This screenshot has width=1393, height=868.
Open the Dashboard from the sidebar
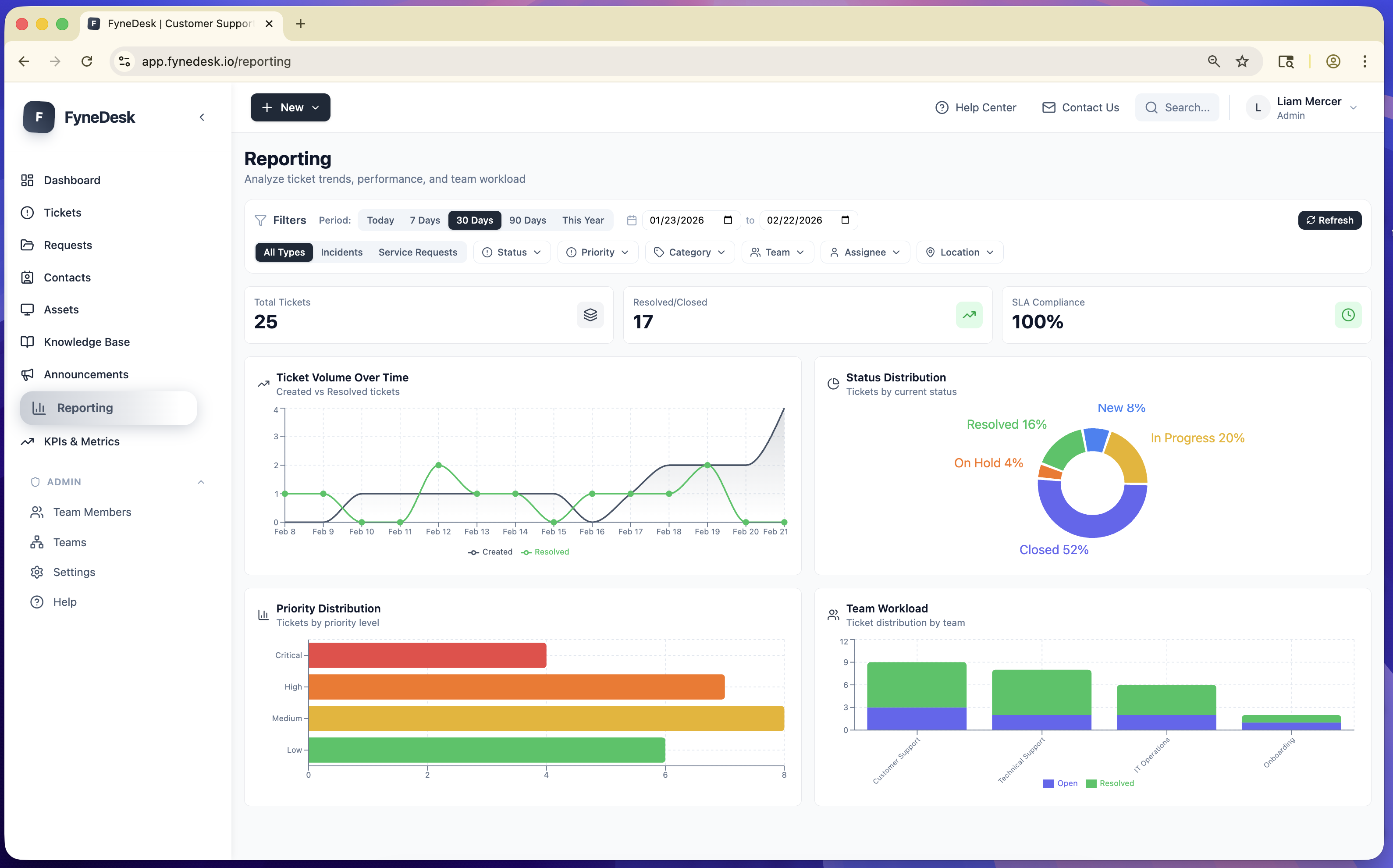pos(72,180)
